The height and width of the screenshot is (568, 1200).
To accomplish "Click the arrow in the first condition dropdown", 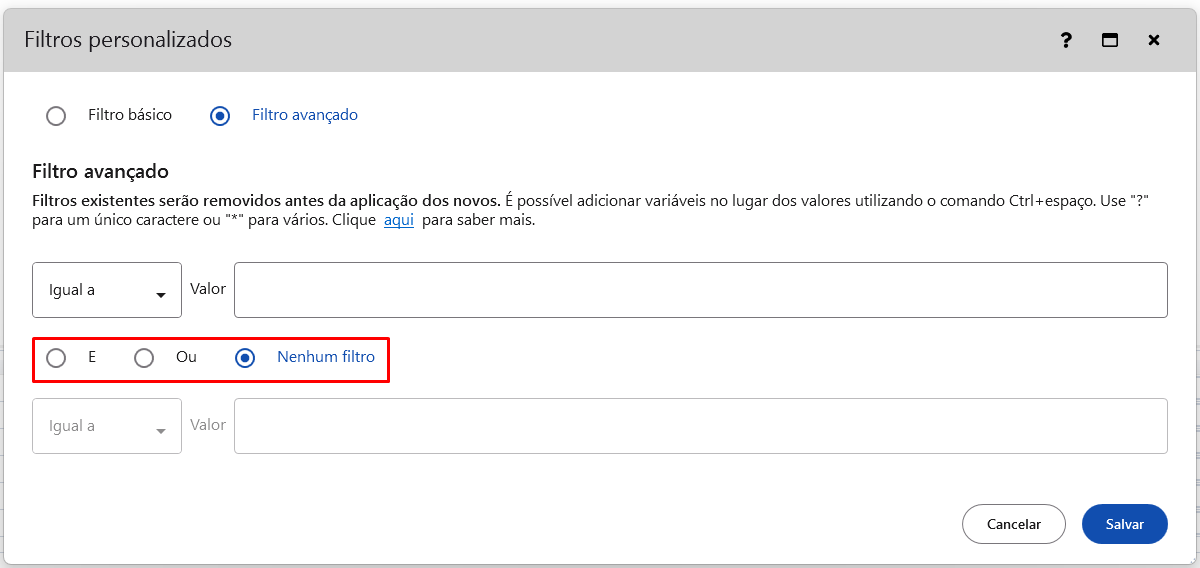I will tap(160, 295).
